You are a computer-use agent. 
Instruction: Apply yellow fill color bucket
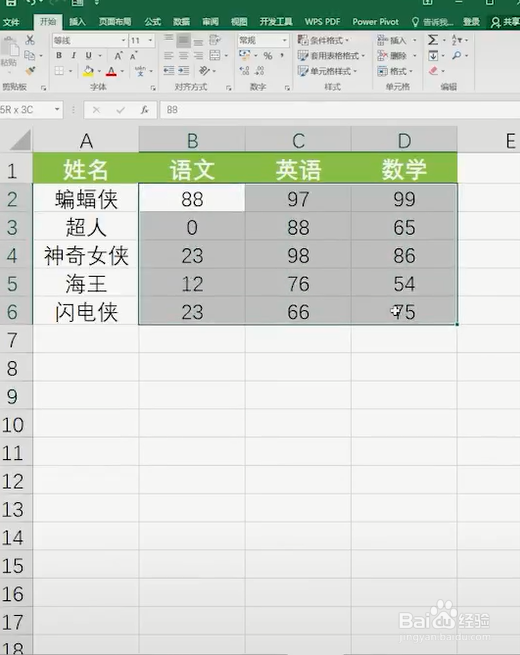click(x=88, y=71)
